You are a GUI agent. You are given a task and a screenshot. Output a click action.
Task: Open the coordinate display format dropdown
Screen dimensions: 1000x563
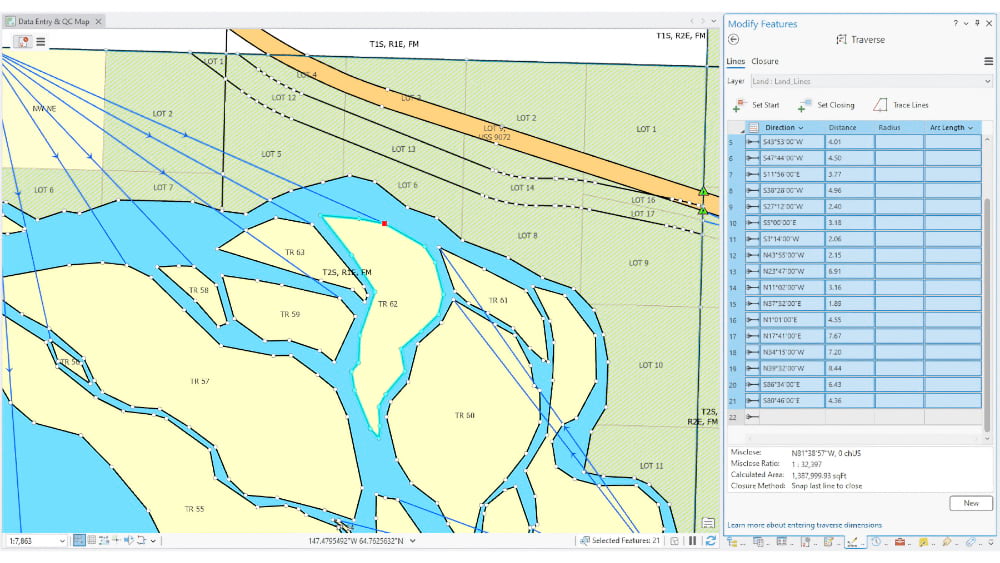[413, 541]
